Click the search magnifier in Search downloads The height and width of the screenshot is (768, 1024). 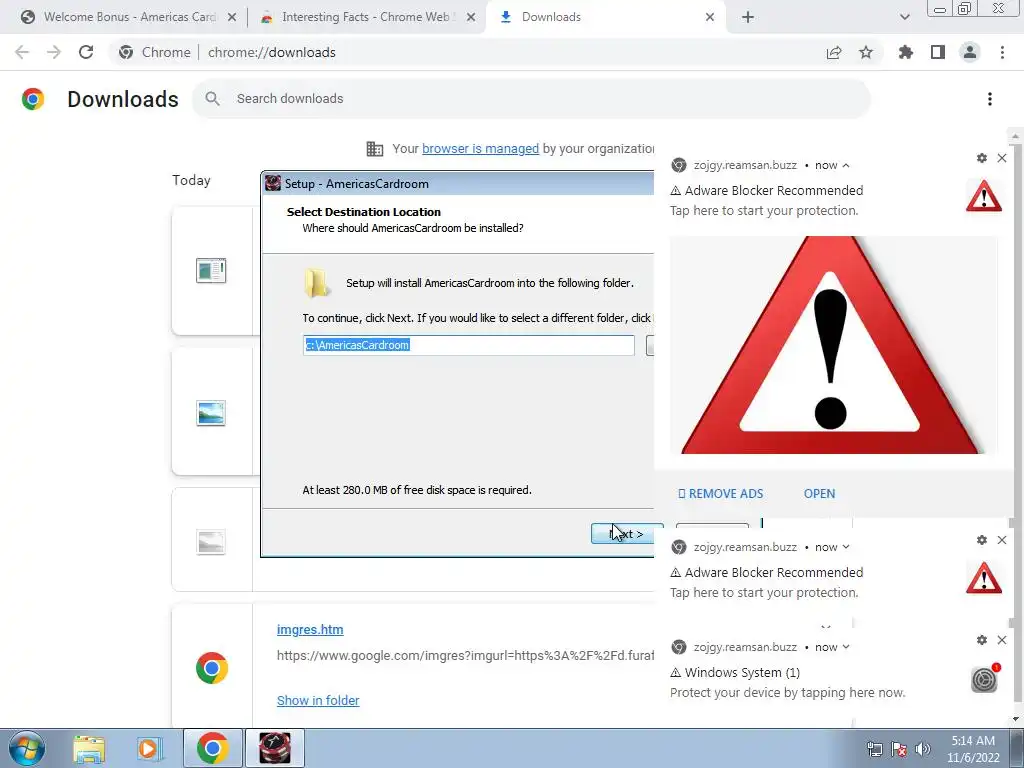point(212,99)
